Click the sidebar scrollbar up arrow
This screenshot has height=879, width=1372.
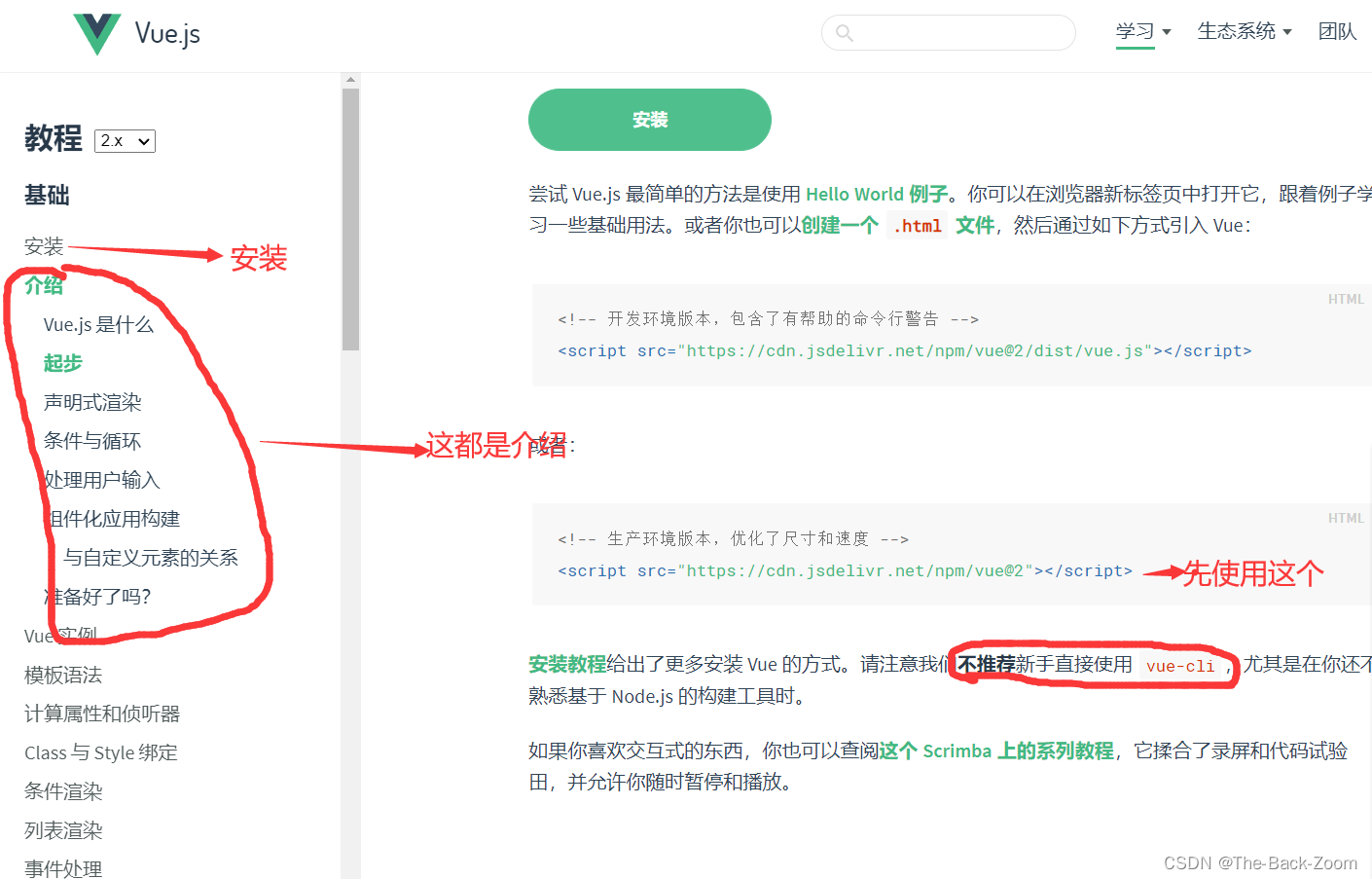(350, 80)
